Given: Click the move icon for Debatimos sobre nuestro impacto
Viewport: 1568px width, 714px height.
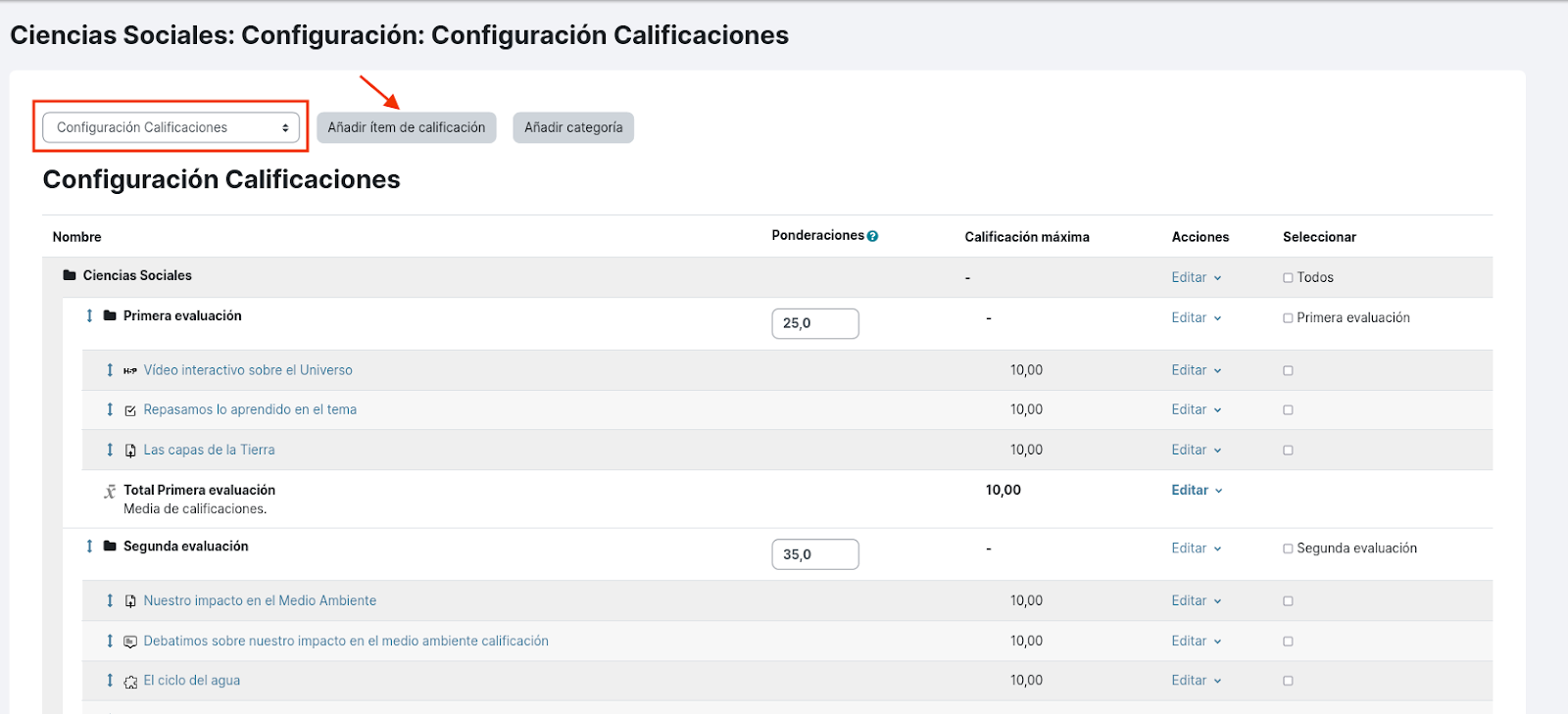Looking at the screenshot, I should tap(110, 641).
